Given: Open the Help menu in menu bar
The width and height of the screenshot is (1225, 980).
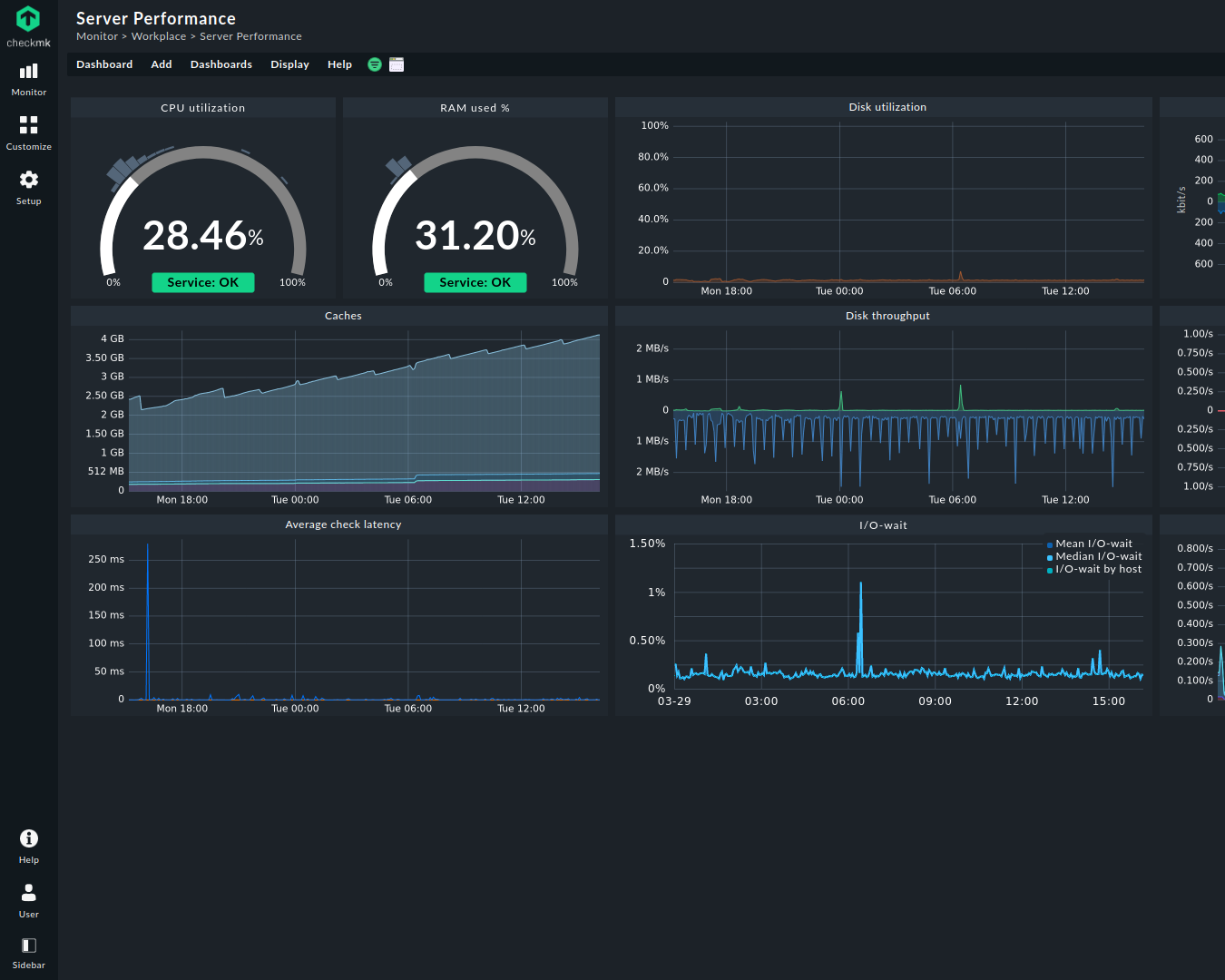Looking at the screenshot, I should coord(339,64).
